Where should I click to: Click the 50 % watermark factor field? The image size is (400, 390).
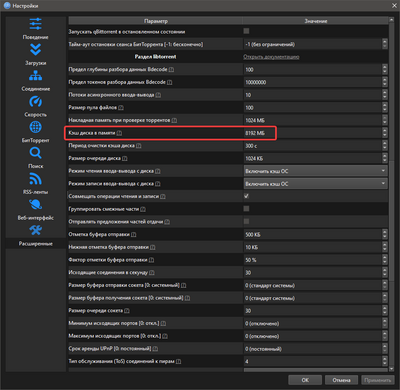click(313, 260)
